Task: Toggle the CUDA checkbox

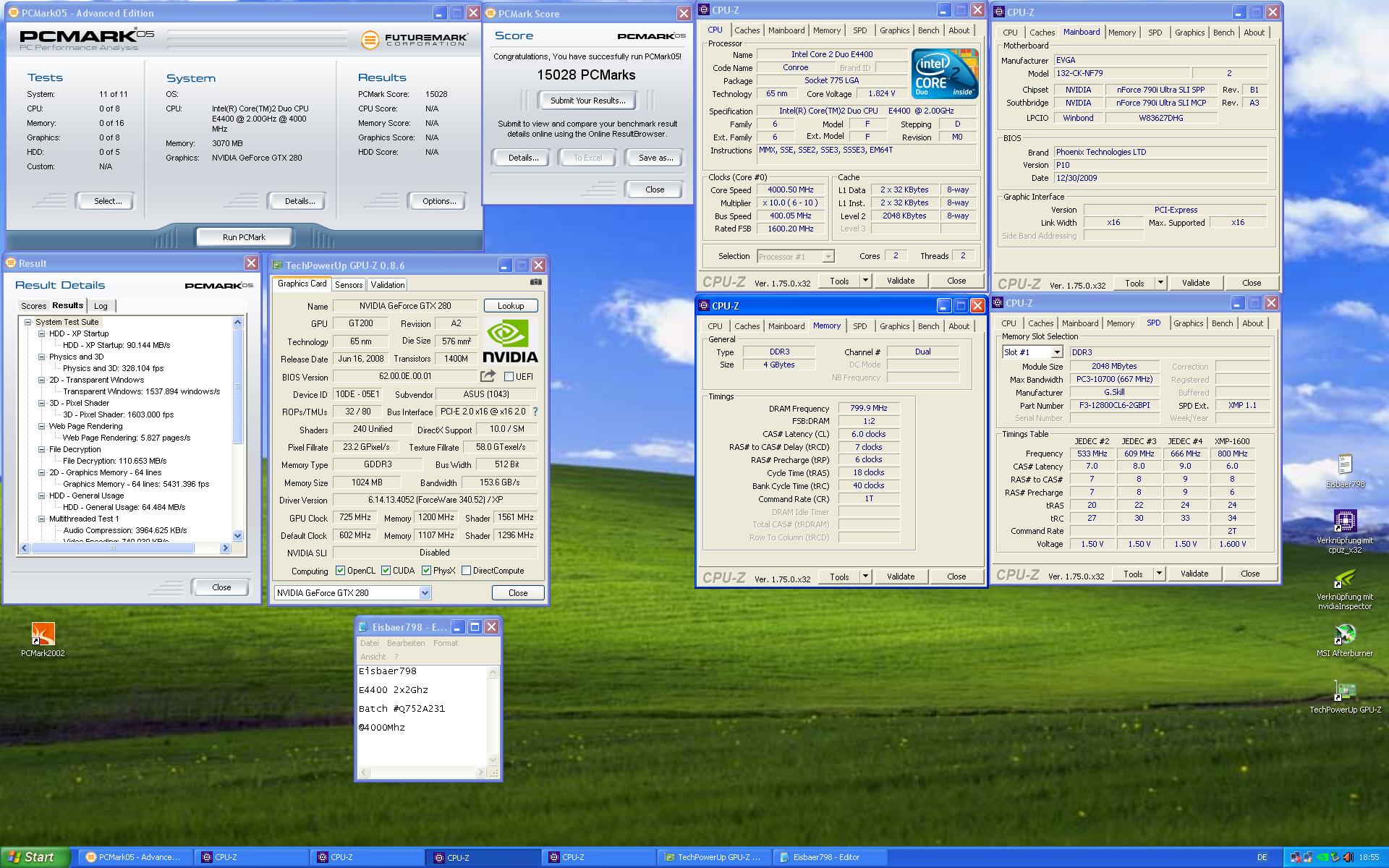Action: click(386, 571)
